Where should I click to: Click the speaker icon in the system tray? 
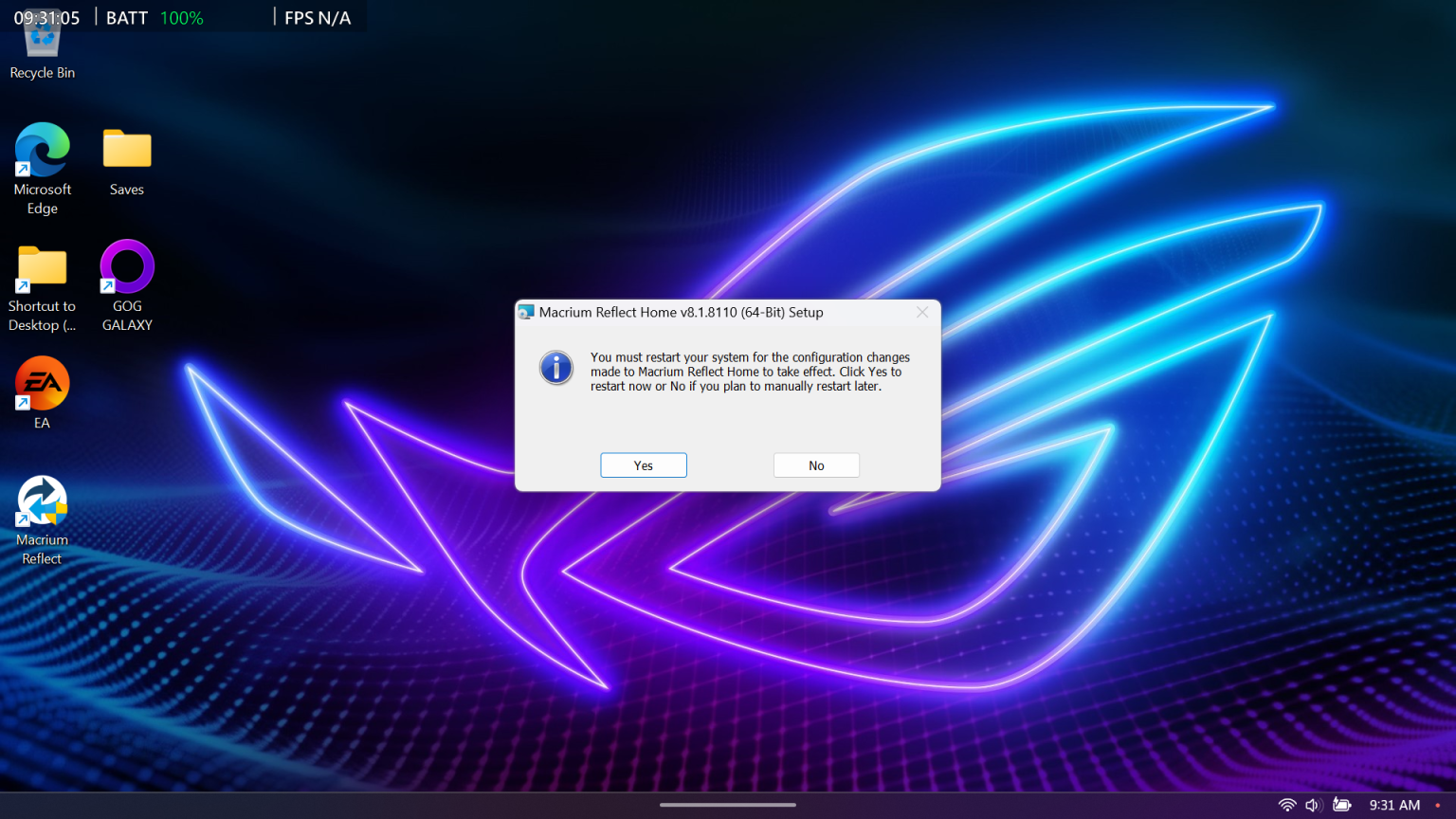pyautogui.click(x=1312, y=805)
